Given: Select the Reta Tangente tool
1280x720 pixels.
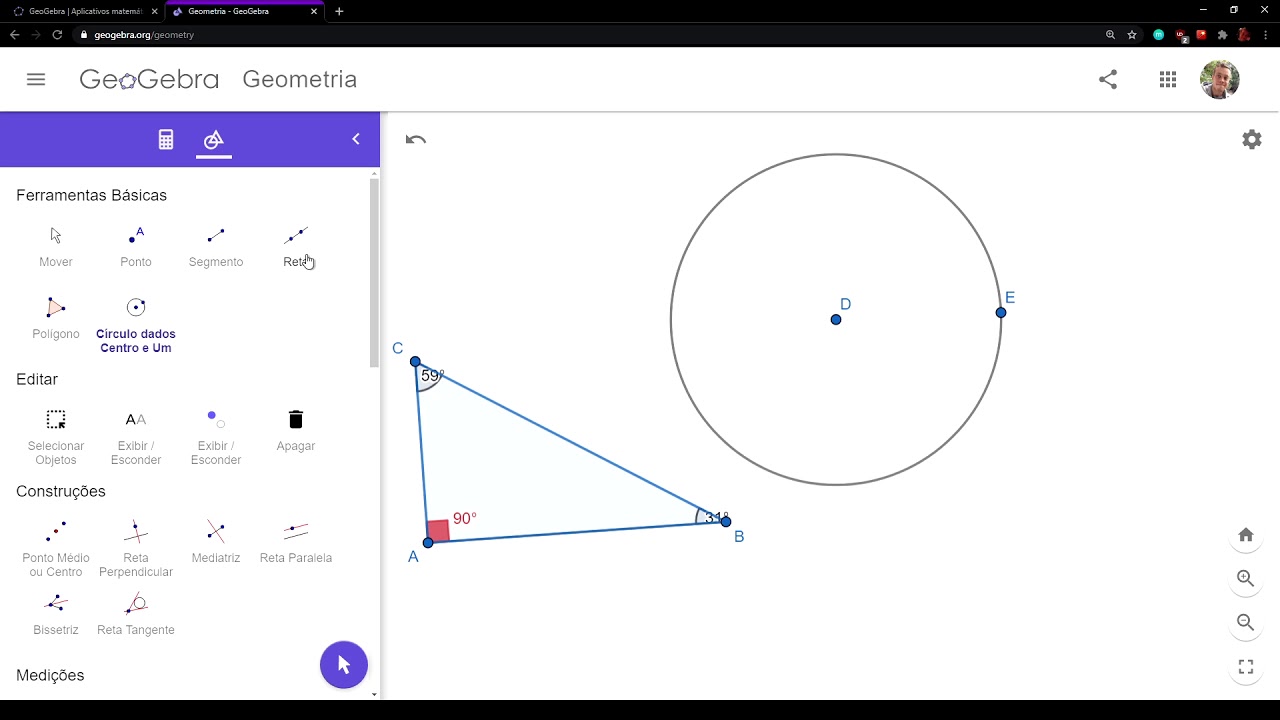Looking at the screenshot, I should pos(136,614).
